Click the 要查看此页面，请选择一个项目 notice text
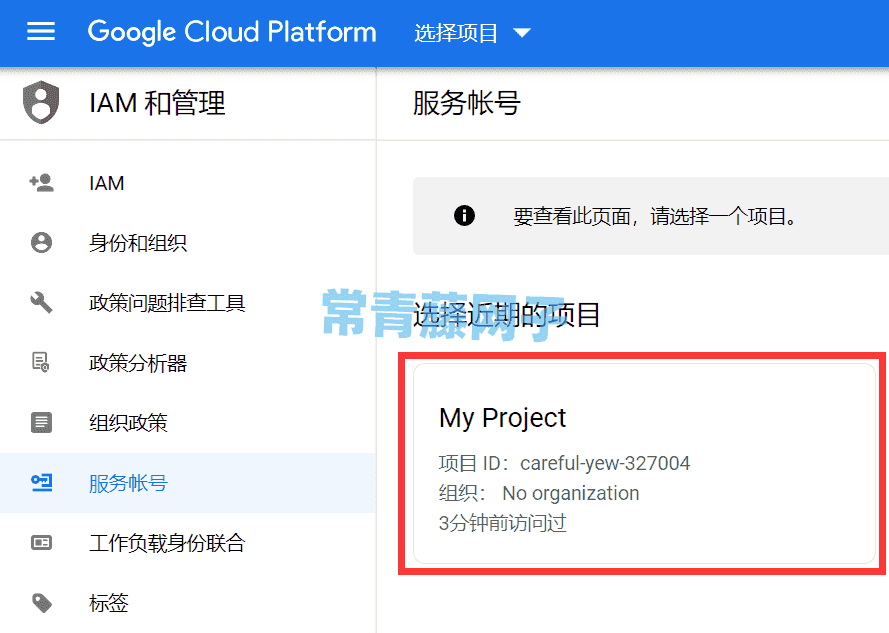This screenshot has height=633, width=889. click(655, 216)
